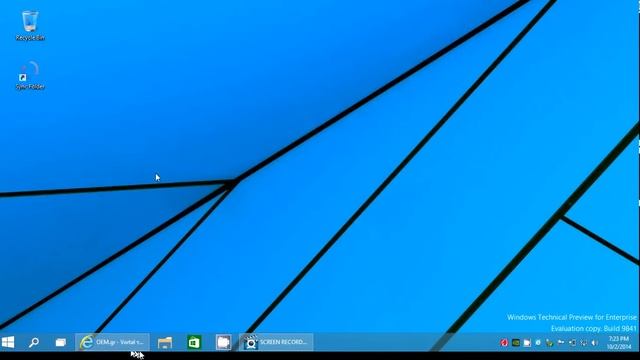Open the volume speaker icon
This screenshot has width=640, height=360.
click(x=595, y=343)
